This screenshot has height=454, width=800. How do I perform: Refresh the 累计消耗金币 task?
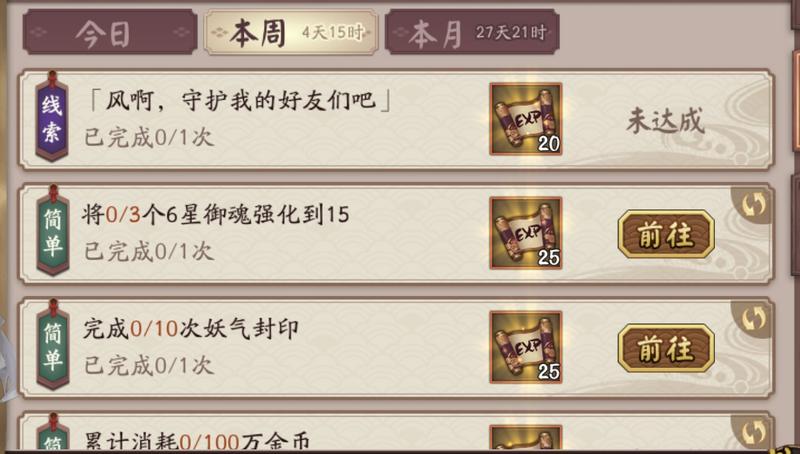point(753,433)
